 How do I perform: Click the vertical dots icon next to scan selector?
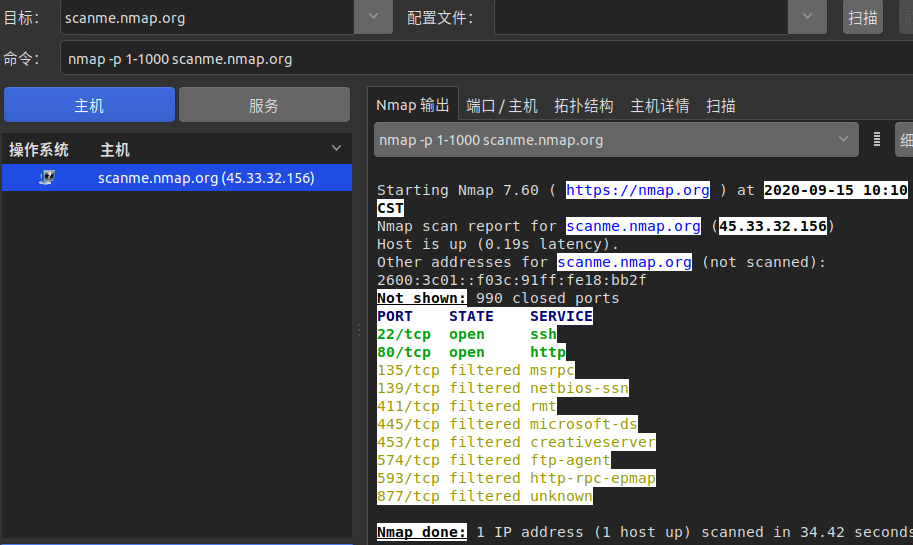[876, 139]
